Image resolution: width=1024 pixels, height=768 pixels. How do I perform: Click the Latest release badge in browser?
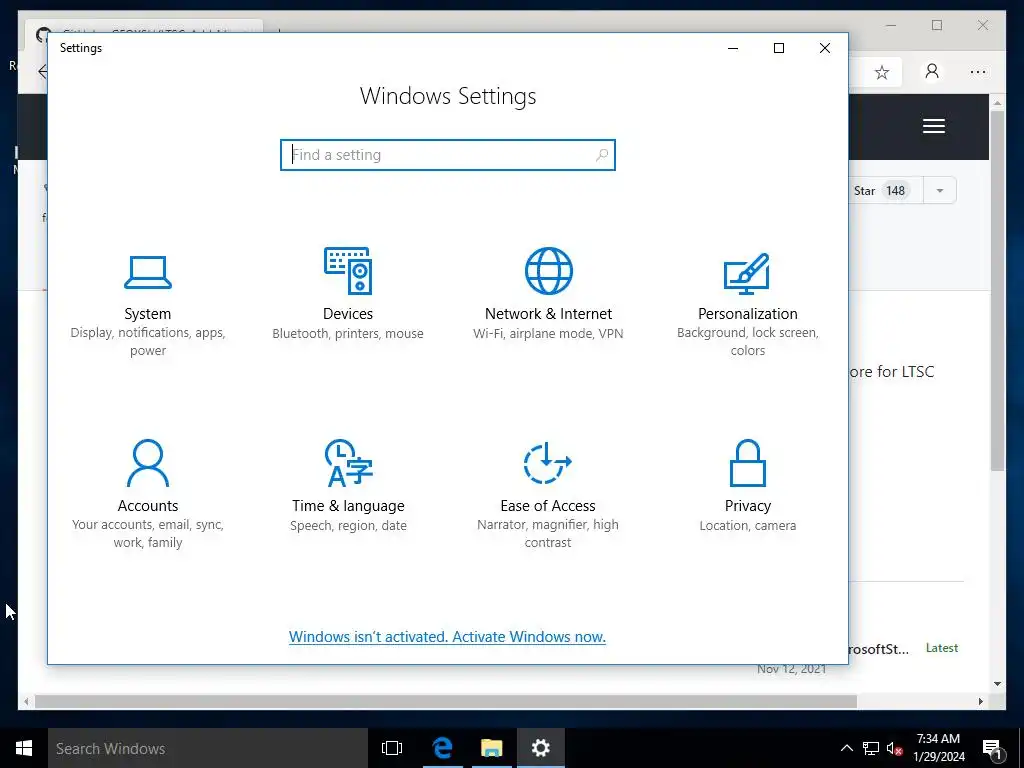coord(942,648)
